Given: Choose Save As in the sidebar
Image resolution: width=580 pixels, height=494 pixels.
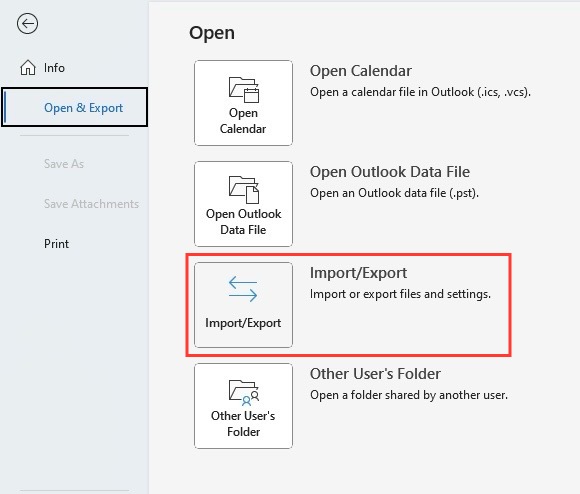Looking at the screenshot, I should click(x=64, y=164).
